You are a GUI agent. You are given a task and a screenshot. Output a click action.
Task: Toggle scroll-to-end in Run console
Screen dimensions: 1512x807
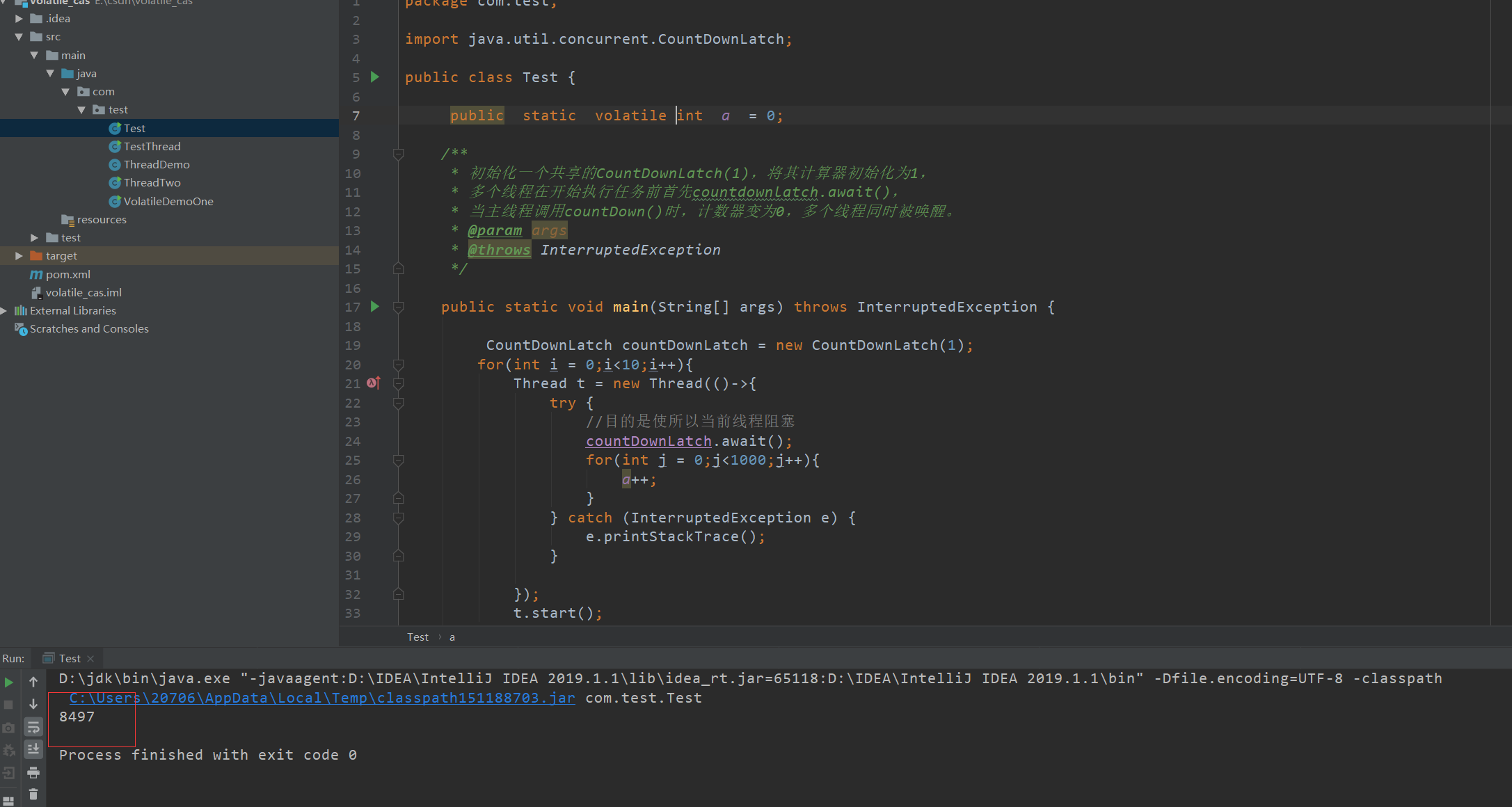click(33, 750)
